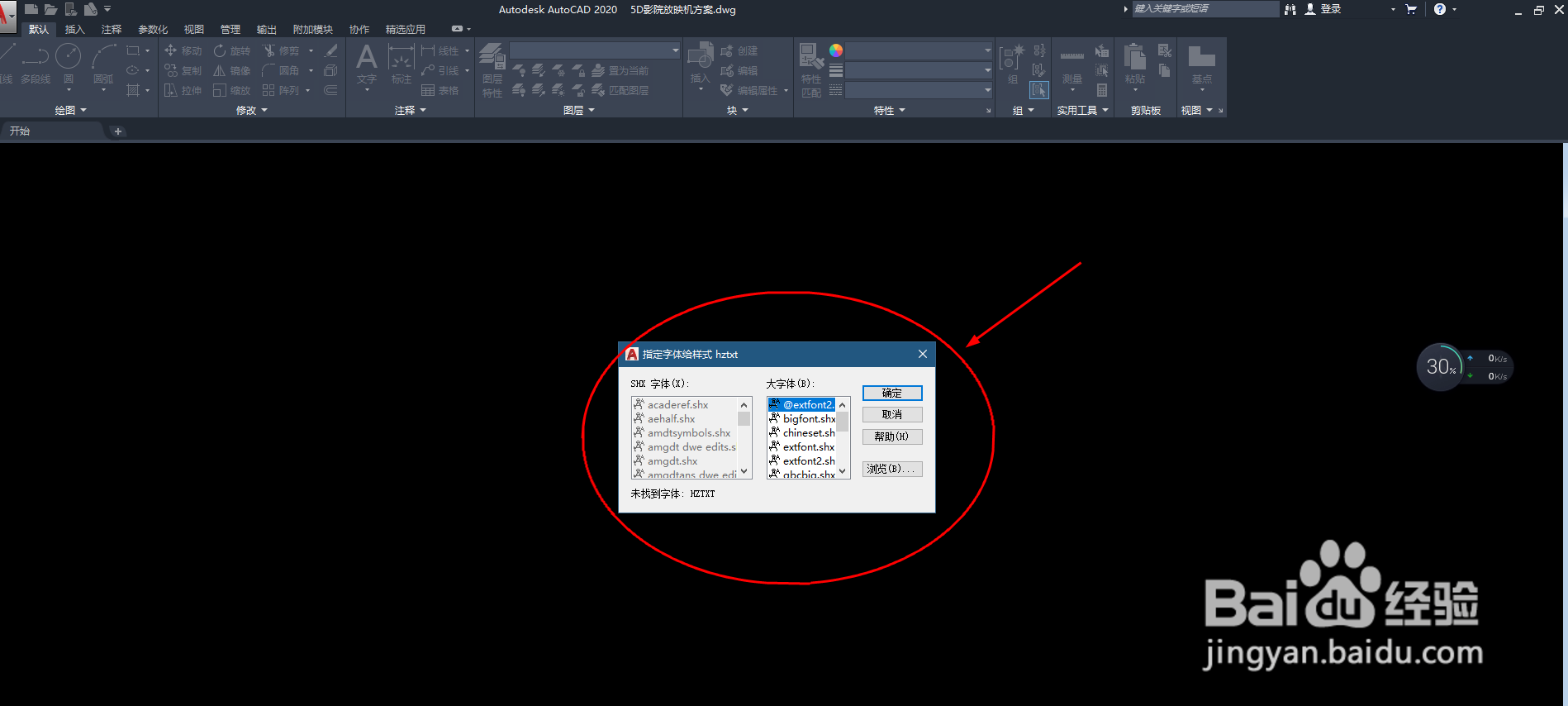Switch to the 插入 ribbon tab
The height and width of the screenshot is (706, 1568).
tap(75, 29)
